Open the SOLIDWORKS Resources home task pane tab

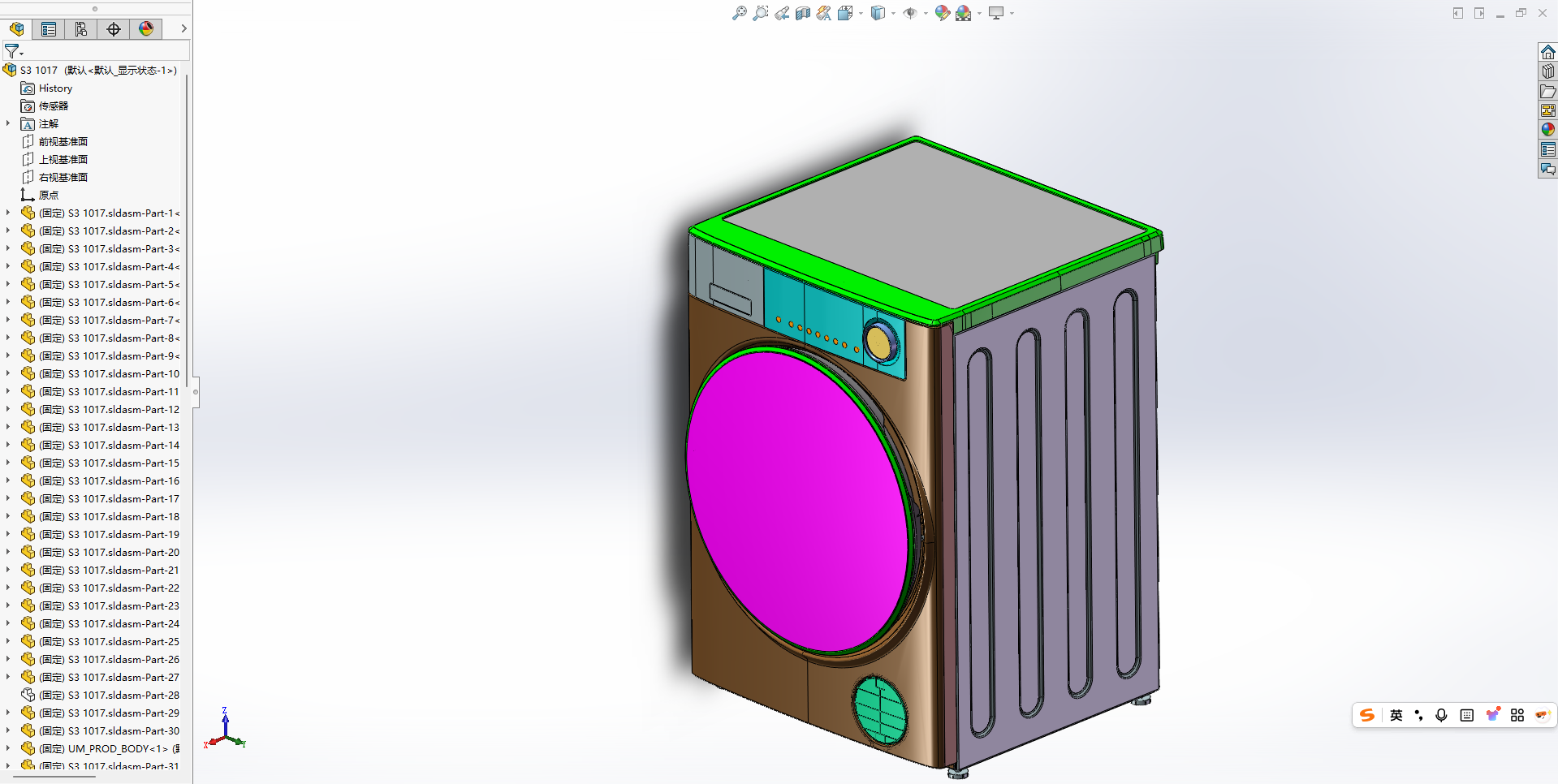pyautogui.click(x=1548, y=52)
